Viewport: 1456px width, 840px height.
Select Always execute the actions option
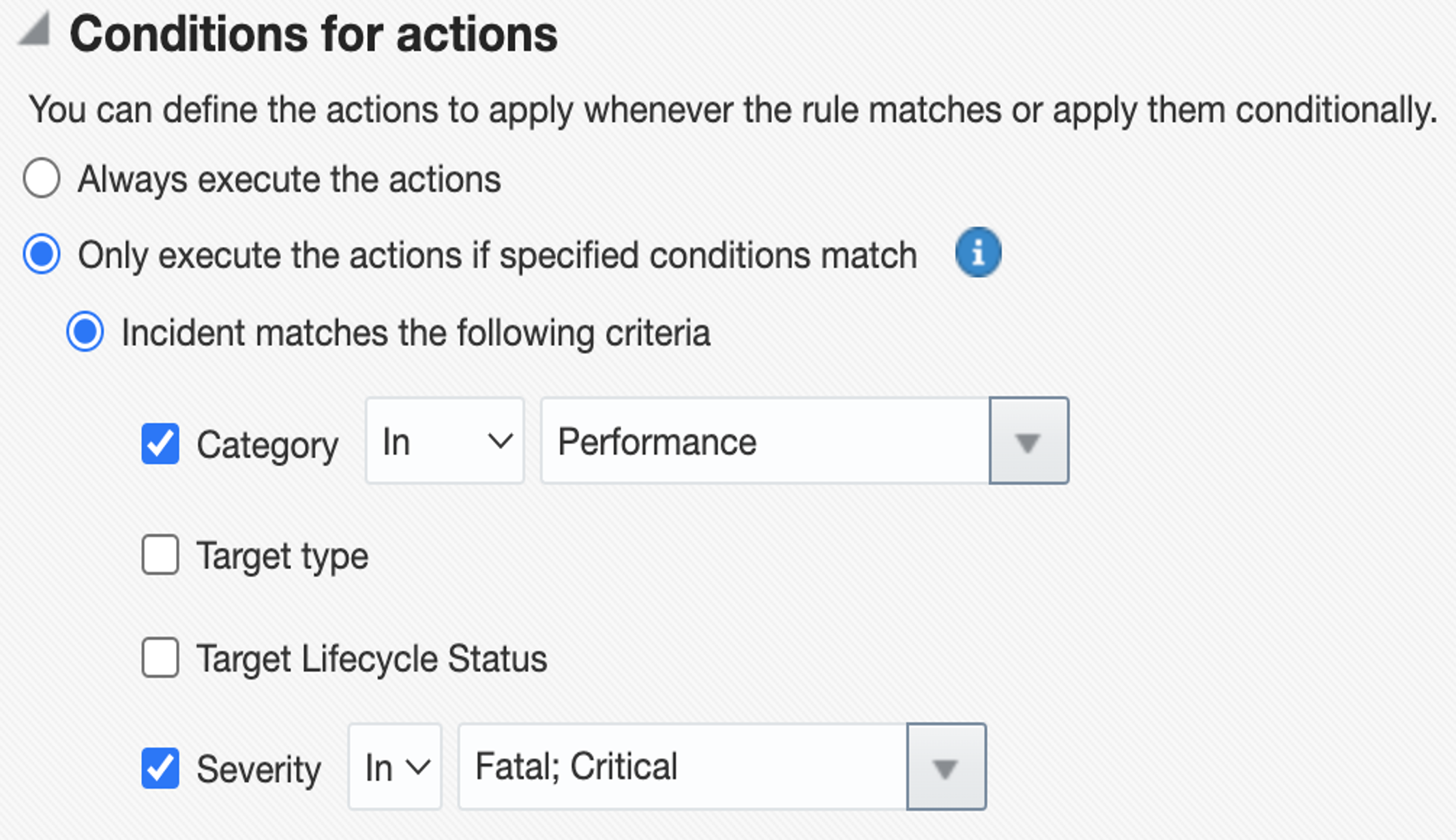point(42,179)
